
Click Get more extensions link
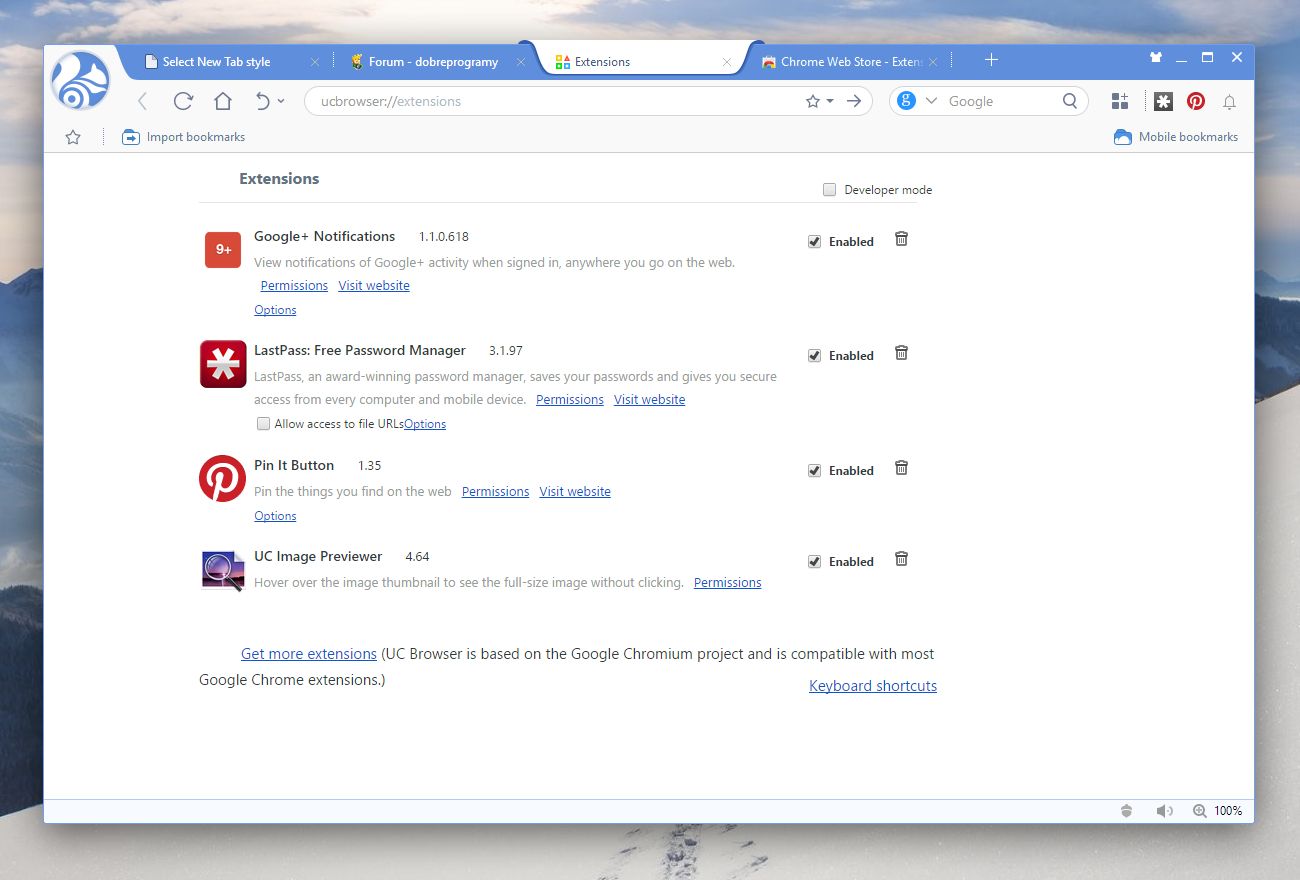309,654
